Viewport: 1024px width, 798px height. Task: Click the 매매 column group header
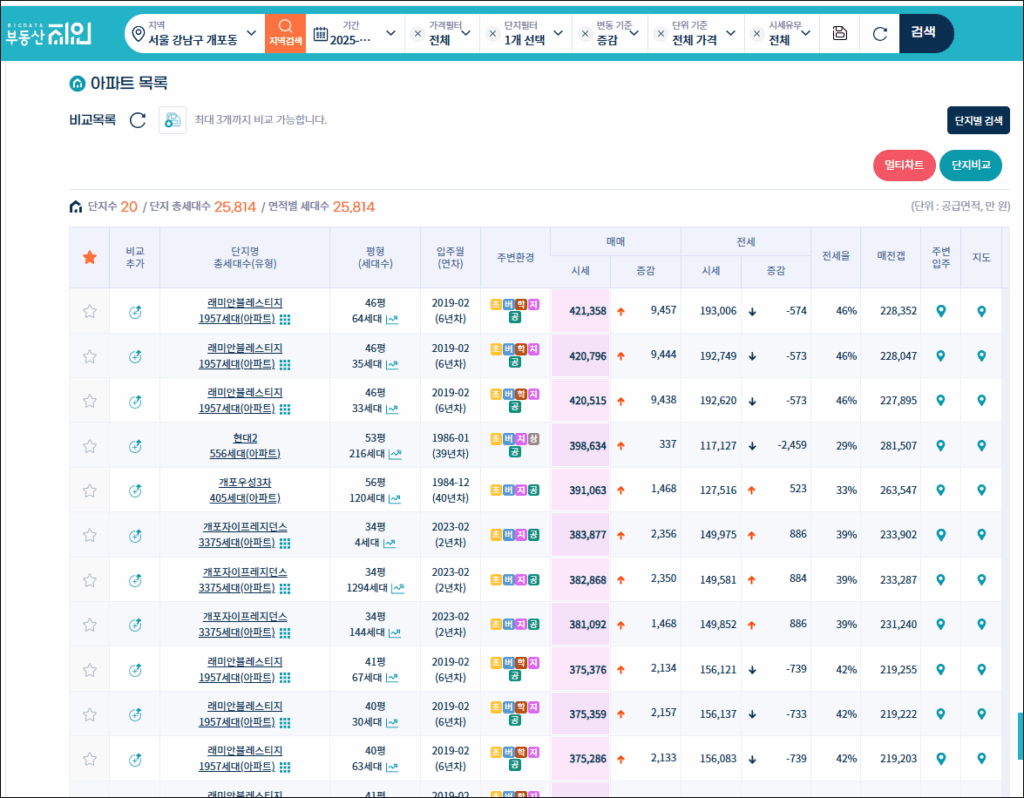(615, 241)
